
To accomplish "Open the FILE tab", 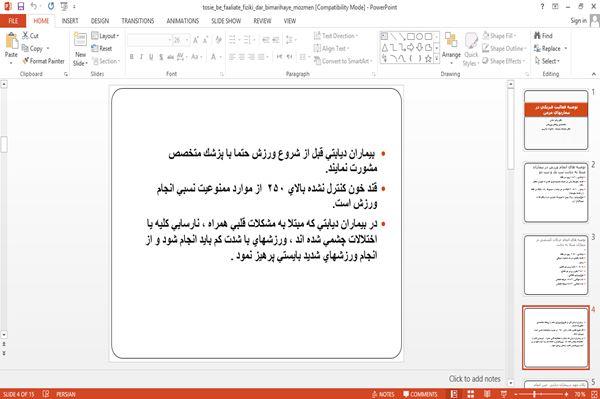I will [x=13, y=21].
